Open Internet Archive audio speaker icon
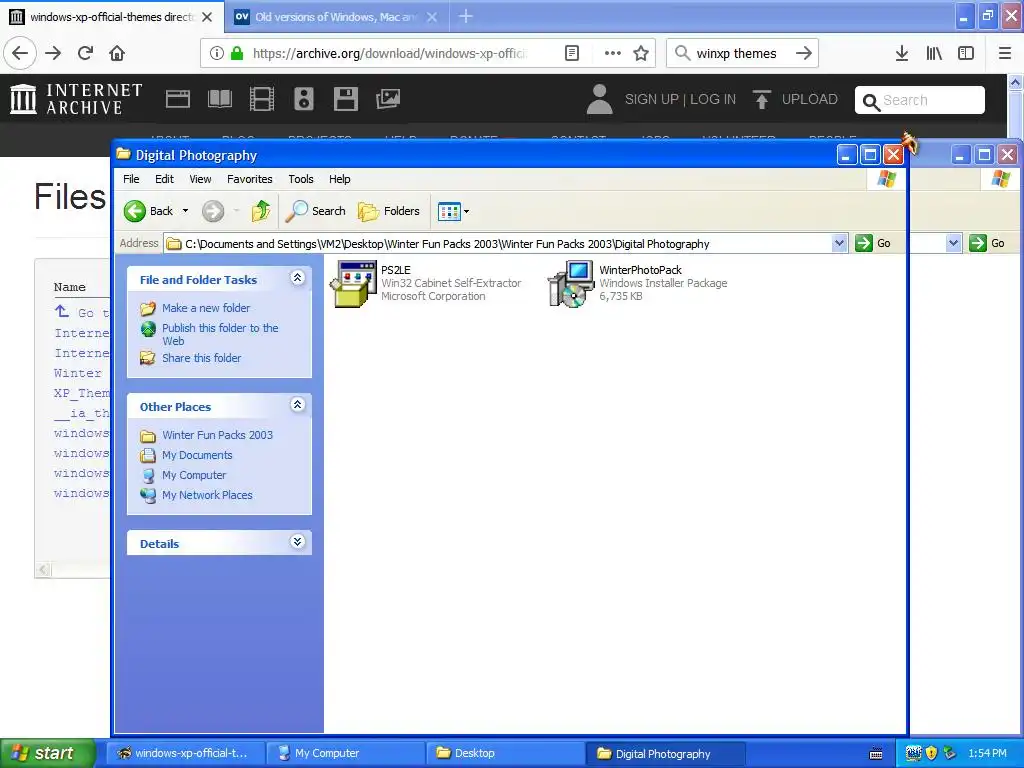The image size is (1024, 768). click(x=304, y=99)
